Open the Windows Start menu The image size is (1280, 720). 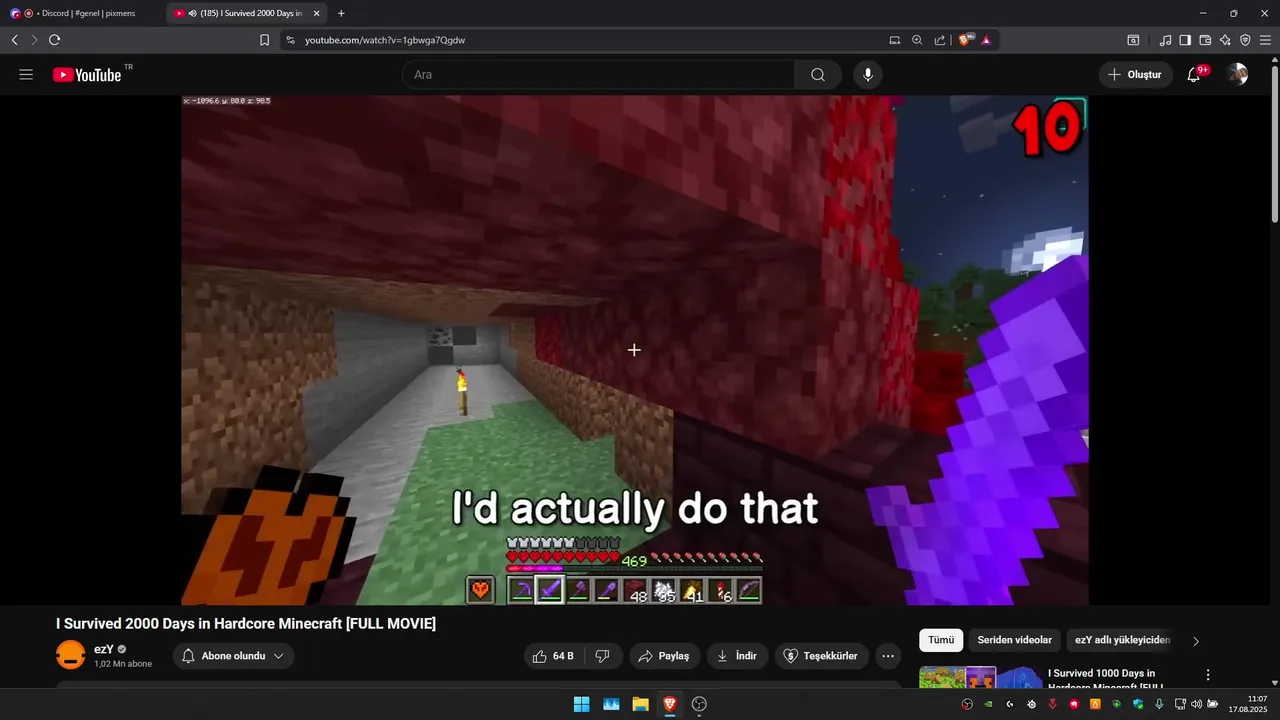coord(581,704)
